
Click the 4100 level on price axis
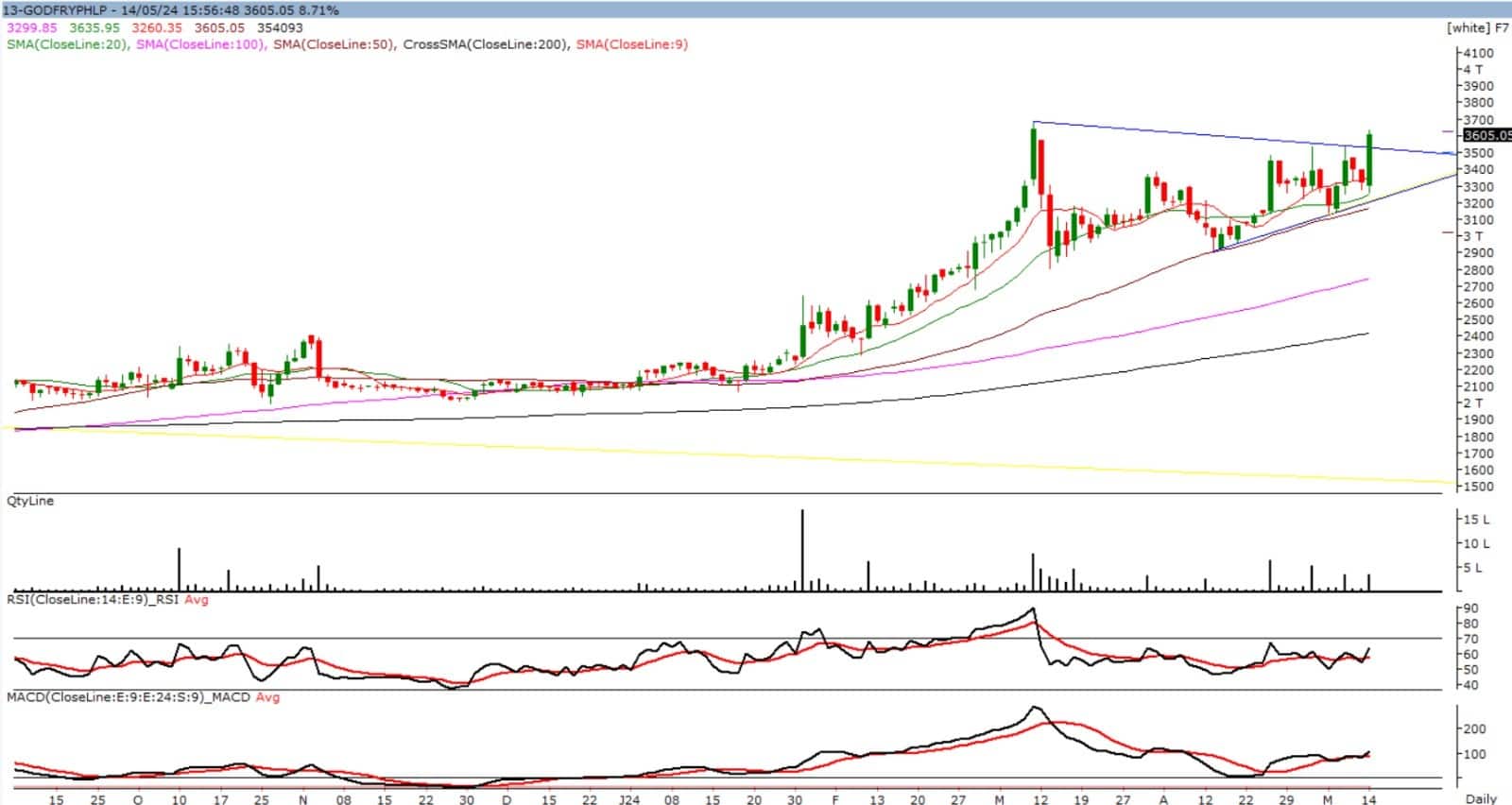click(x=1478, y=53)
